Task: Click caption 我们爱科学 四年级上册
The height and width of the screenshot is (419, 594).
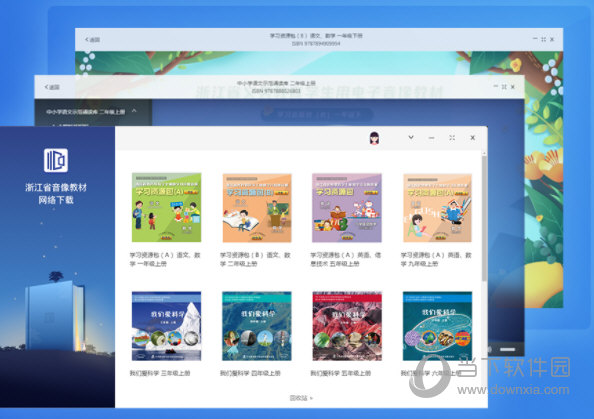Action: pos(250,373)
